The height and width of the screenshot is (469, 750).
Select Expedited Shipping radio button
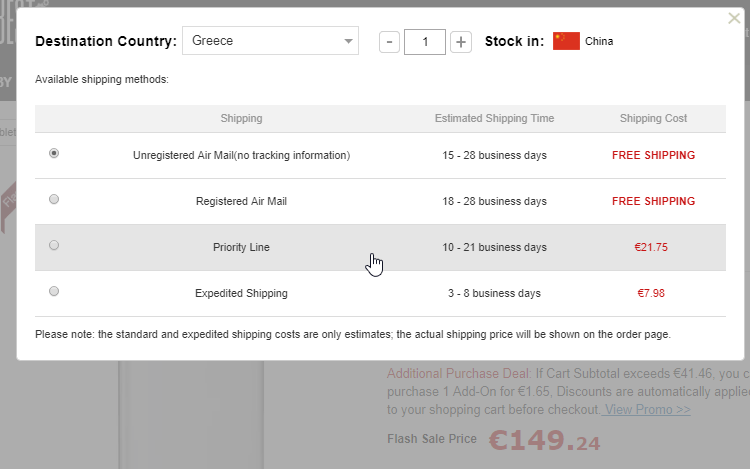54,291
